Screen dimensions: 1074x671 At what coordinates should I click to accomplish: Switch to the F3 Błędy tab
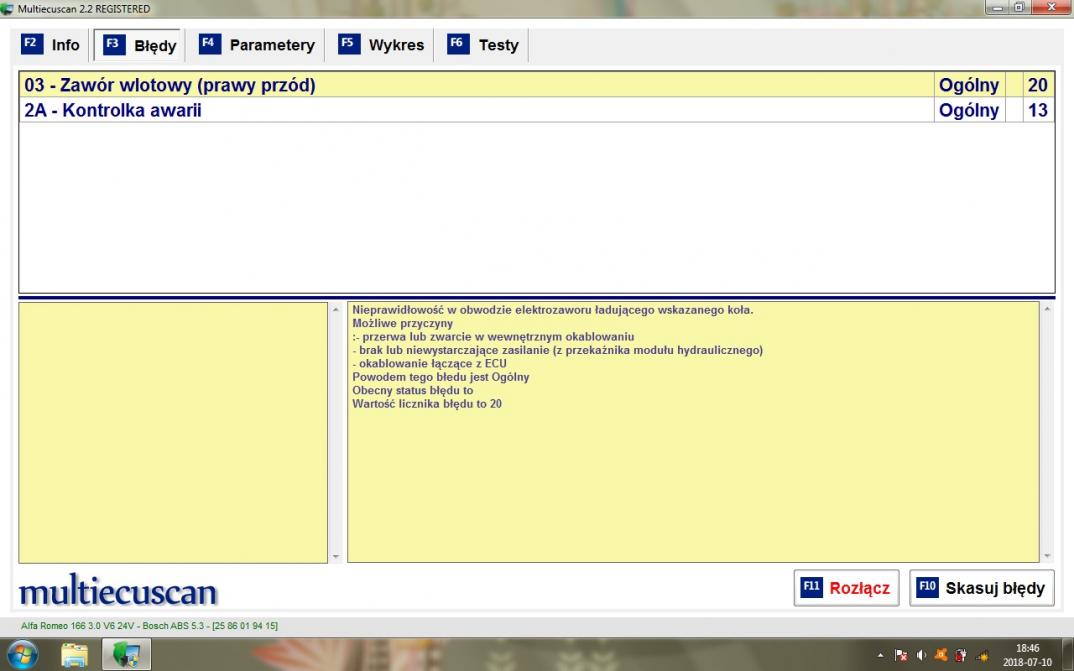pos(140,45)
